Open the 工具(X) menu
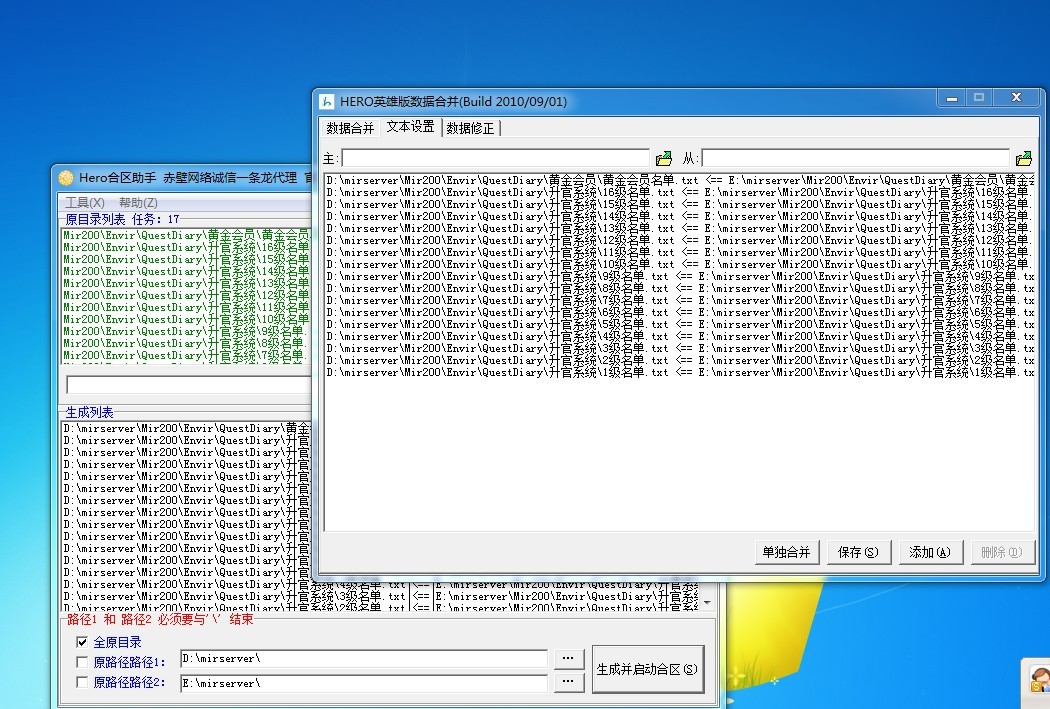This screenshot has height=709, width=1050. click(84, 203)
